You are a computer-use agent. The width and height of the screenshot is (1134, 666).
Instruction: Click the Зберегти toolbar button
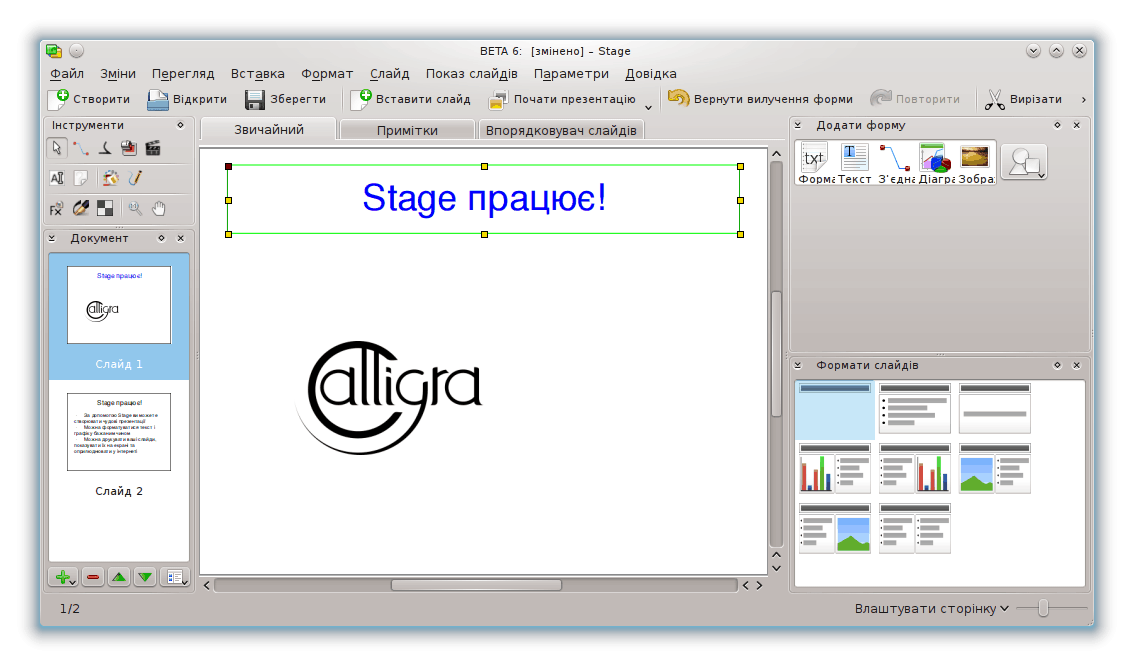285,99
